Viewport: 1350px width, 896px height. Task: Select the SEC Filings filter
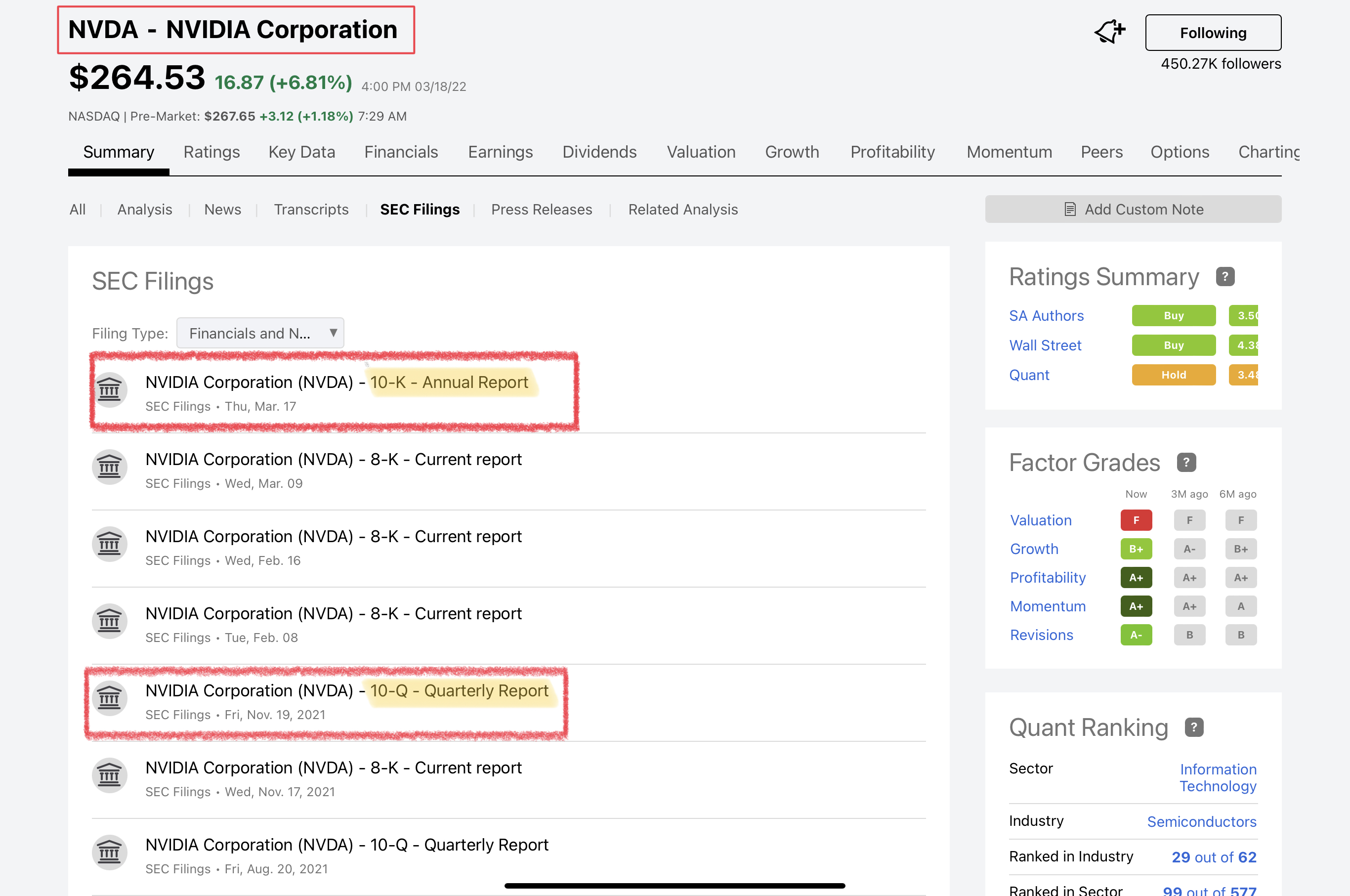tap(420, 209)
